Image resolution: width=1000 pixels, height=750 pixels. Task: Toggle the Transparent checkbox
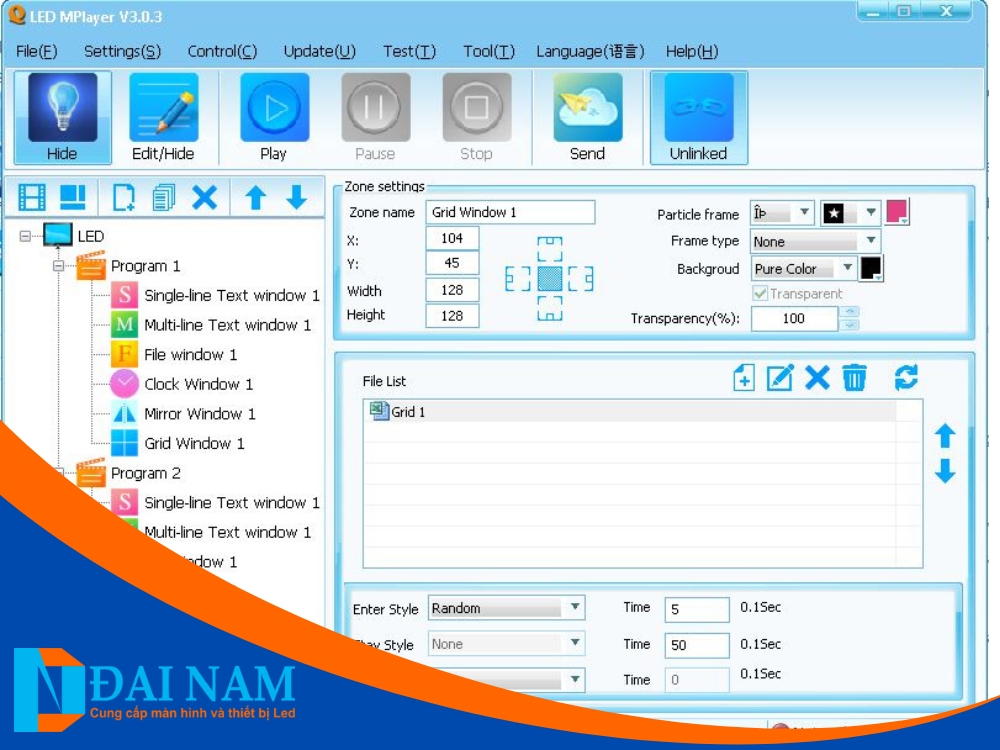click(x=760, y=294)
